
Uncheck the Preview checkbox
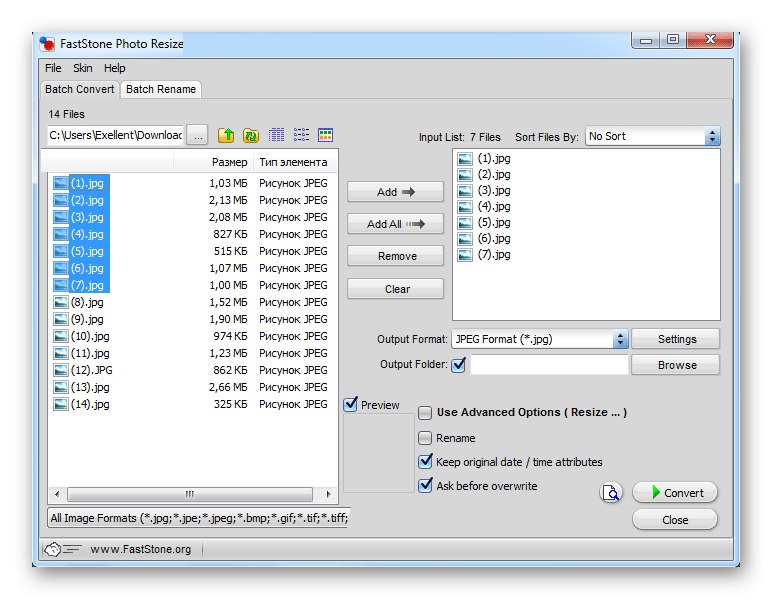pos(351,404)
